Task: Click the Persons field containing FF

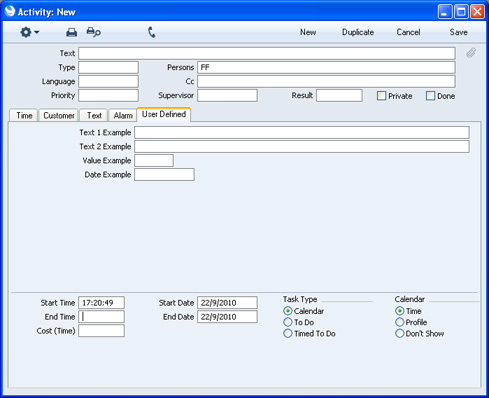Action: pos(326,67)
